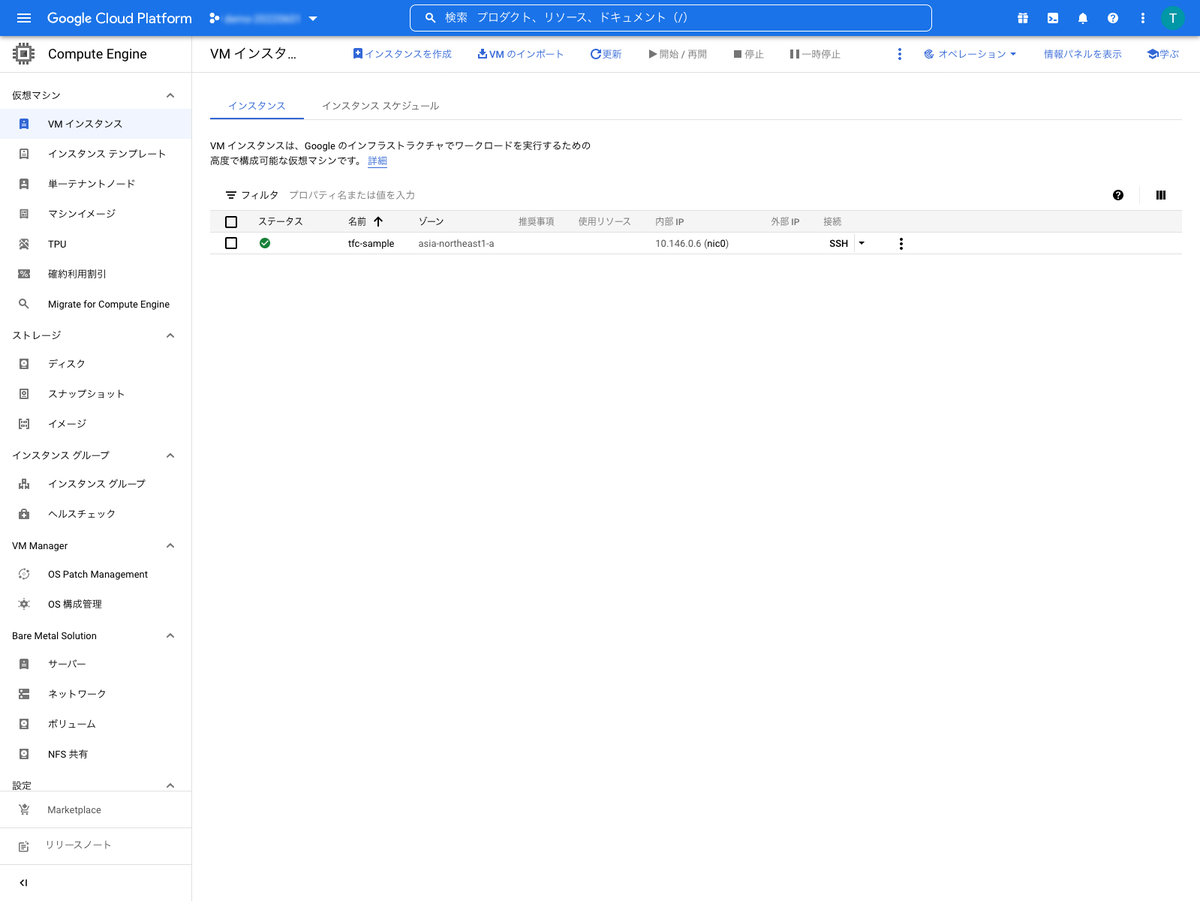Viewport: 1200px width, 901px height.
Task: Open the header three-dot settings menu
Action: pos(1142,18)
